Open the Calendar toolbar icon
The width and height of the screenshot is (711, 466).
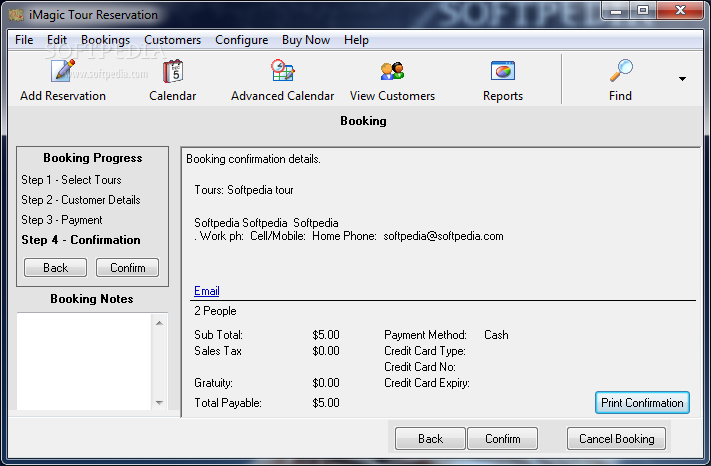pos(173,71)
